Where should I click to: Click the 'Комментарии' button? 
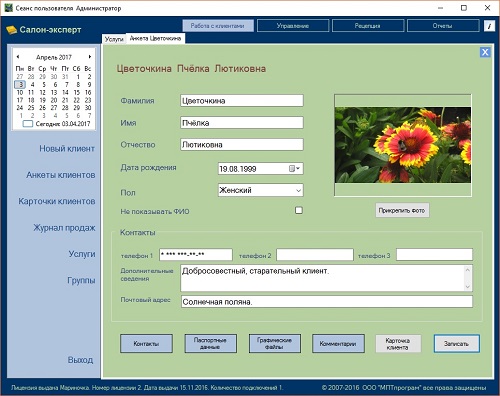point(338,344)
